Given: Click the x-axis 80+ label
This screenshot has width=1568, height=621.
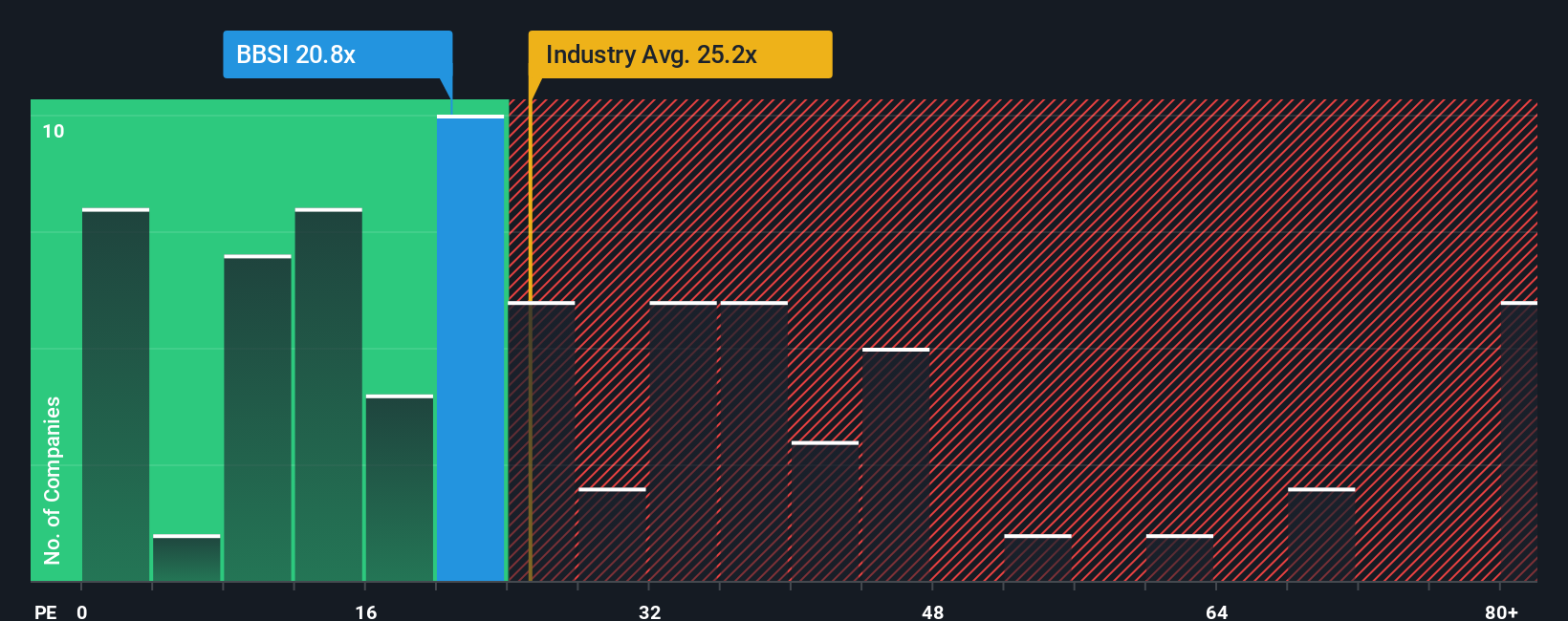Looking at the screenshot, I should [1501, 611].
